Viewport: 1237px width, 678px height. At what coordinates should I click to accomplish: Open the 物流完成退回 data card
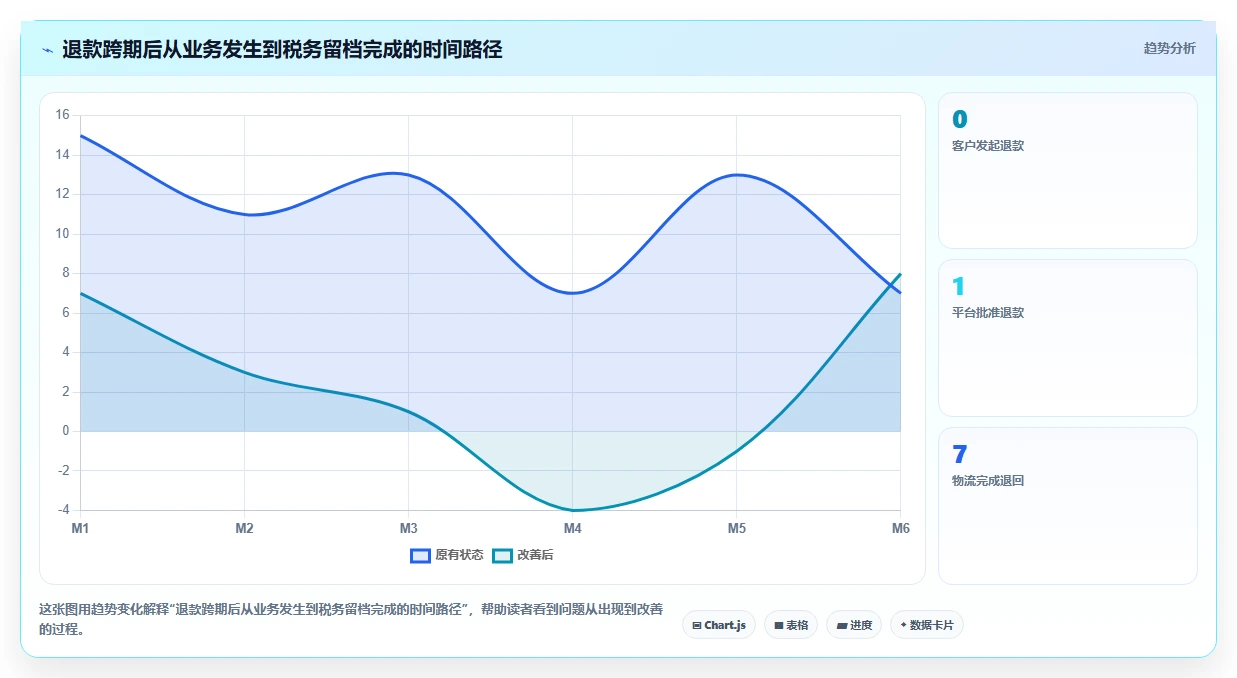coord(1067,506)
